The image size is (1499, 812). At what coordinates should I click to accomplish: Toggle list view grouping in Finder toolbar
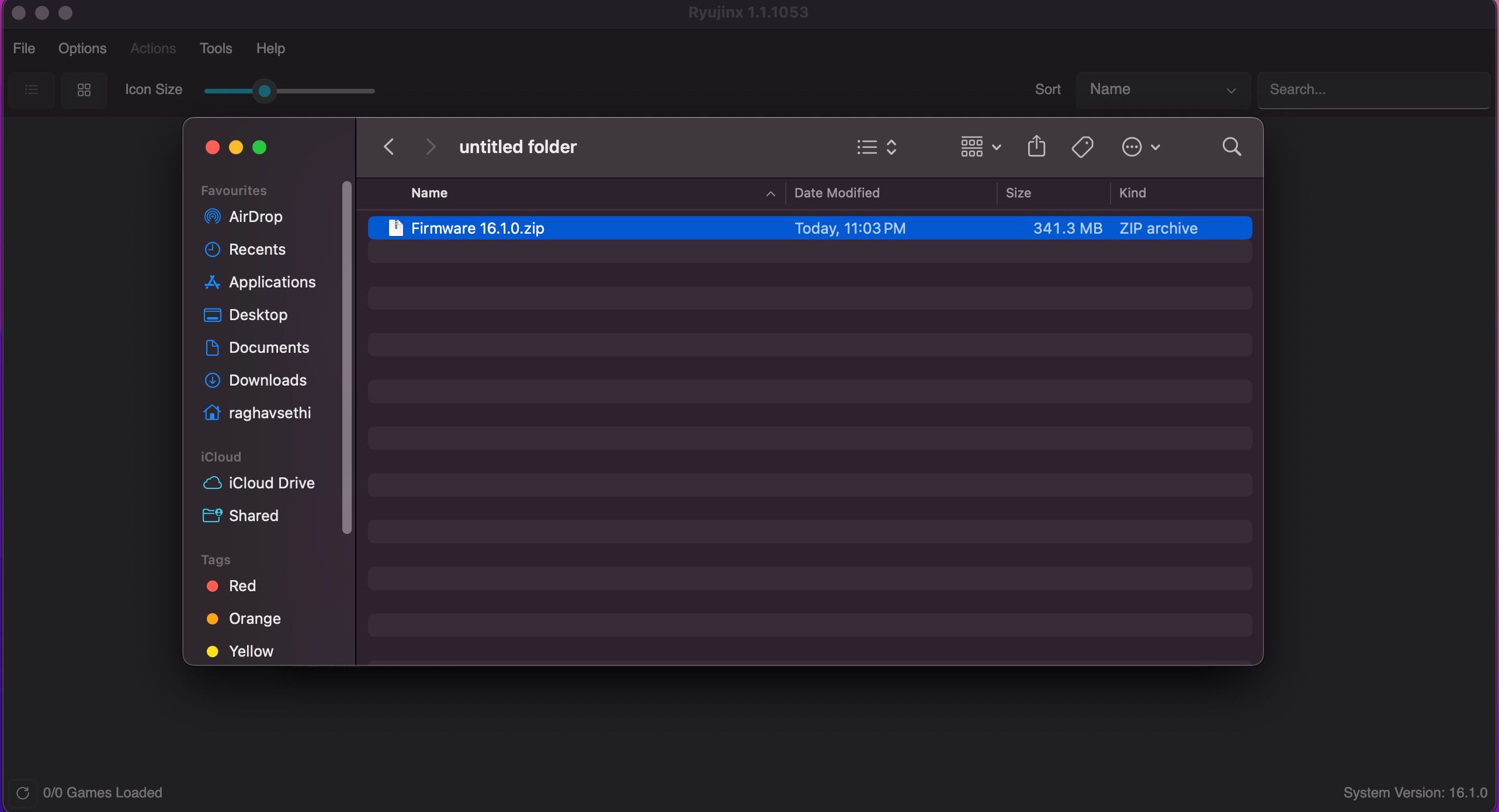click(876, 147)
